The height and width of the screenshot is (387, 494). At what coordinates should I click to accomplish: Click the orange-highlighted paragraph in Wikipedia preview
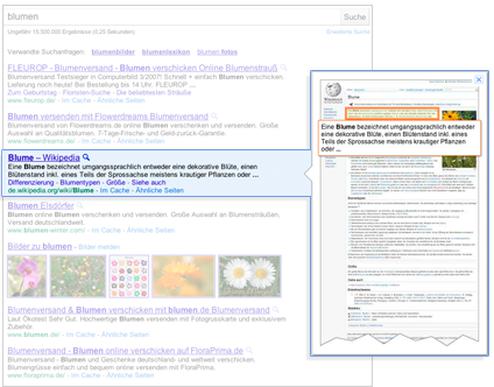point(392,114)
